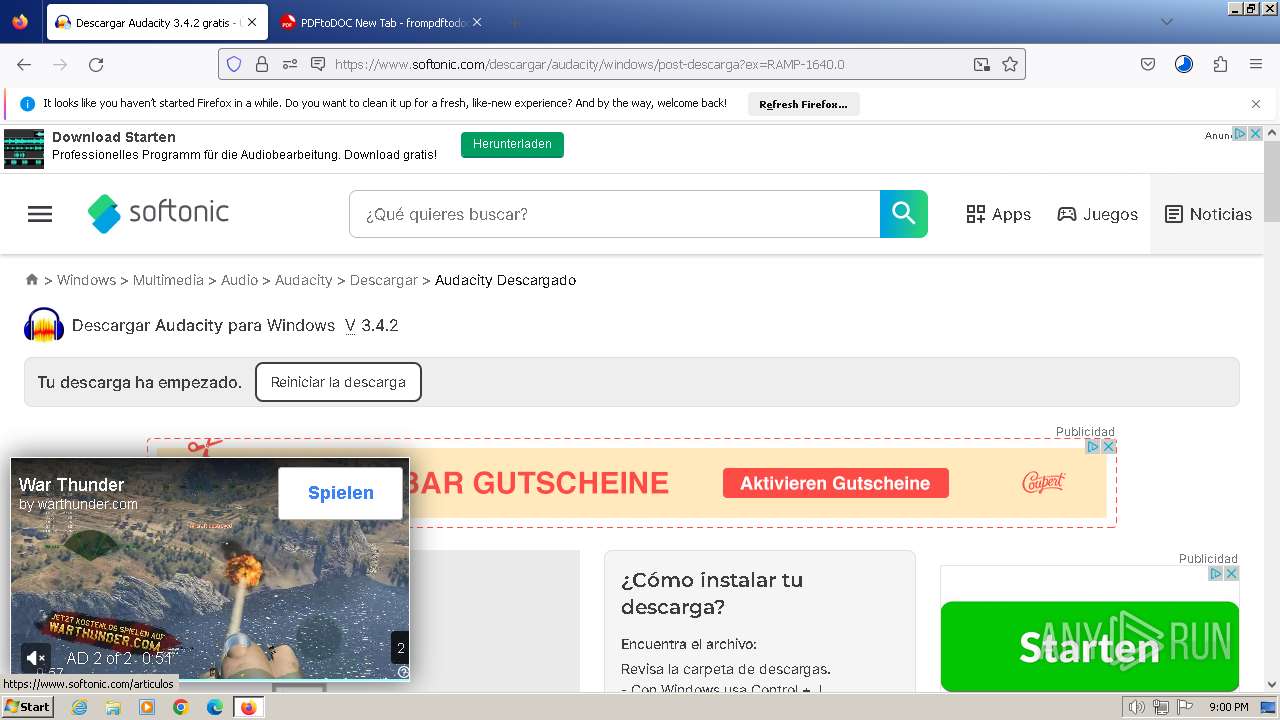1280x720 pixels.
Task: Click the Firefox back arrow
Action: pyautogui.click(x=24, y=64)
